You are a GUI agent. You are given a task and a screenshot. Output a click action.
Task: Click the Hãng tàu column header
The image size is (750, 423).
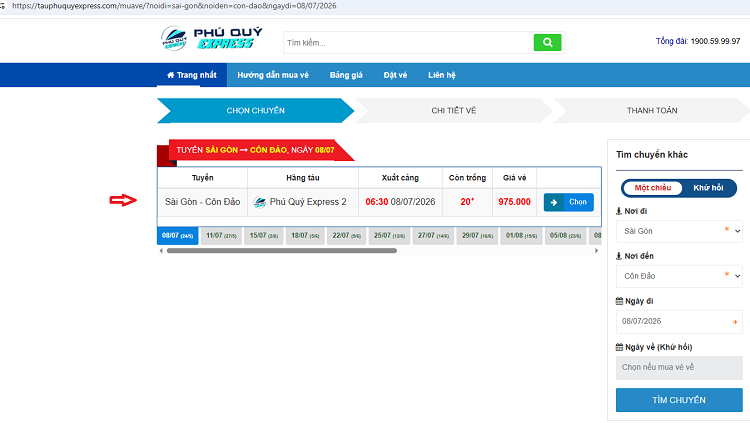coord(303,178)
